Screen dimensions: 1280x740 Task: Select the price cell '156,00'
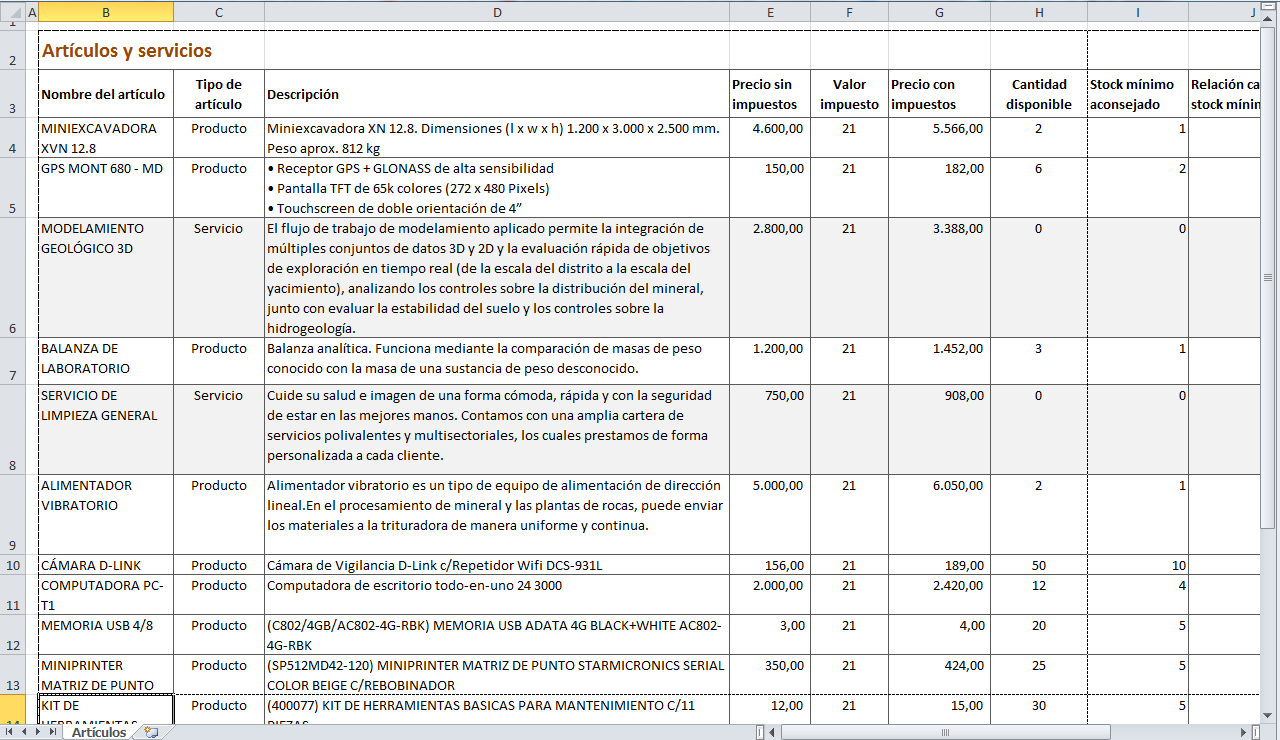[x=770, y=565]
